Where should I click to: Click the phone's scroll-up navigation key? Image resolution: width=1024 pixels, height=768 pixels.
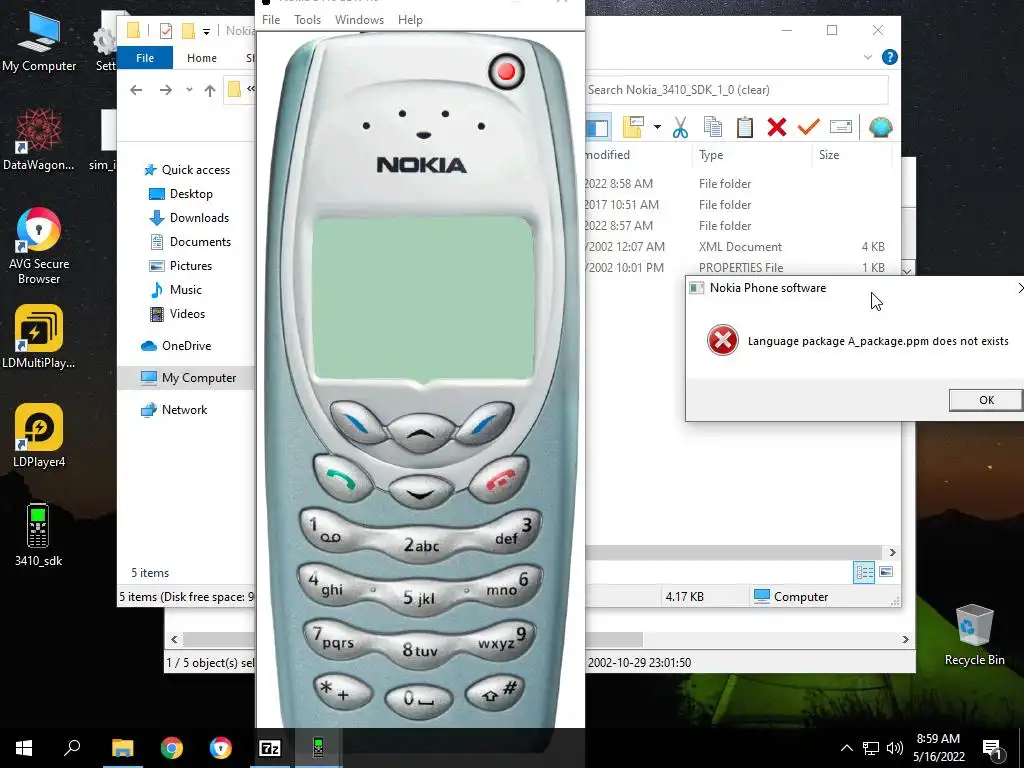(421, 432)
